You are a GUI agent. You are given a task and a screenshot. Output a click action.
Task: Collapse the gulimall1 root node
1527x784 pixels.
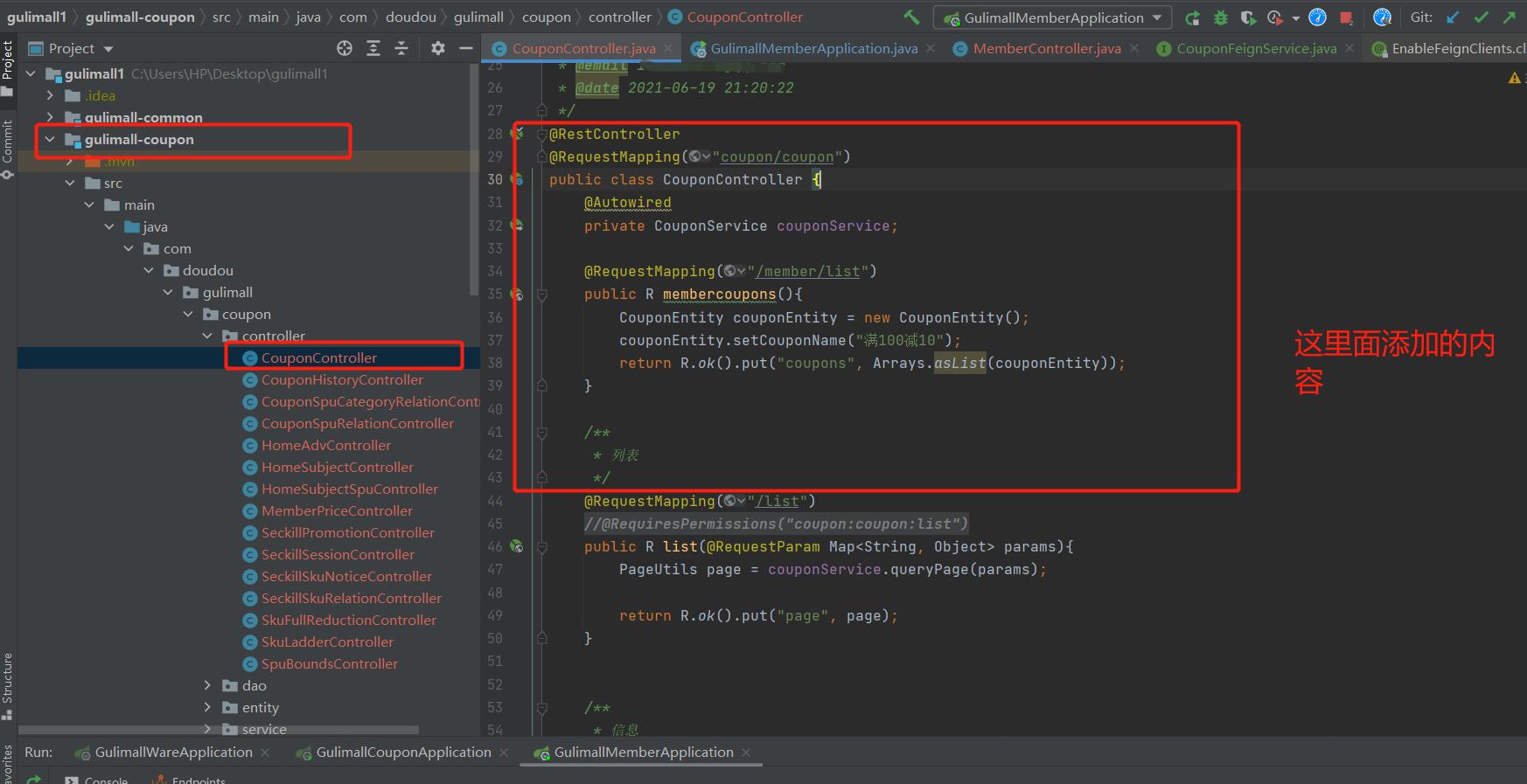click(x=31, y=73)
